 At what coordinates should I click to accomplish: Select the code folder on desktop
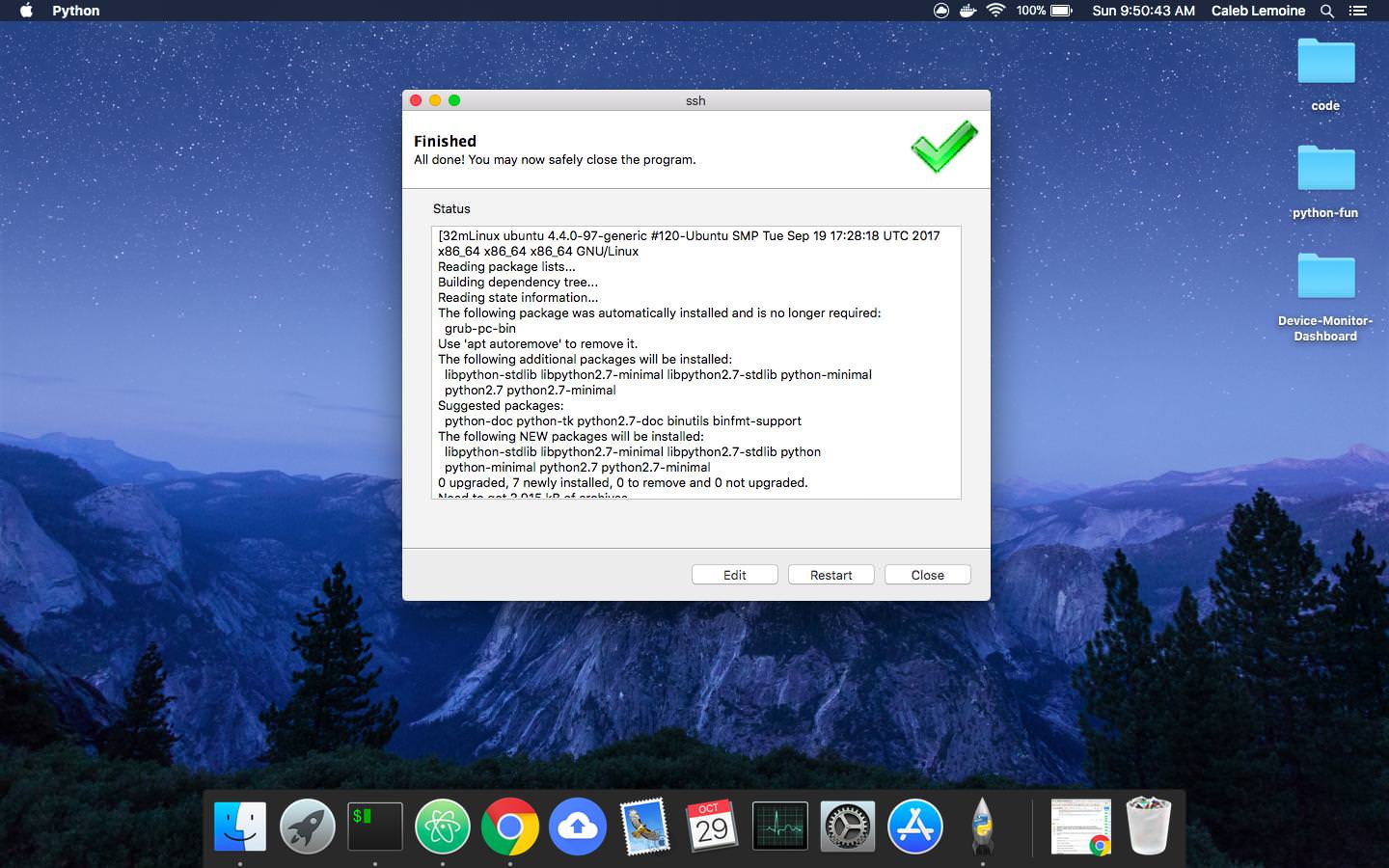coord(1325,74)
